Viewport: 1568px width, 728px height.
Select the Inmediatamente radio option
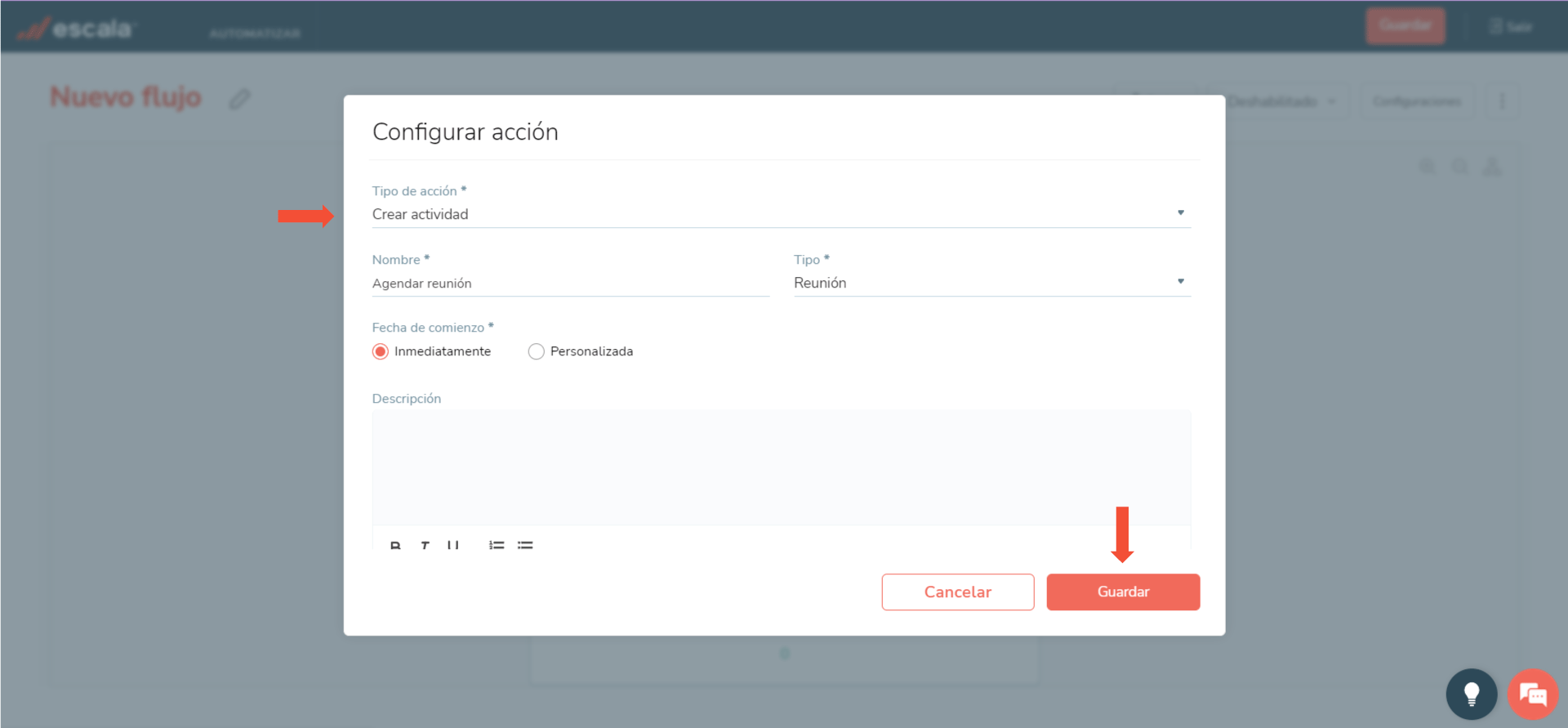[381, 351]
